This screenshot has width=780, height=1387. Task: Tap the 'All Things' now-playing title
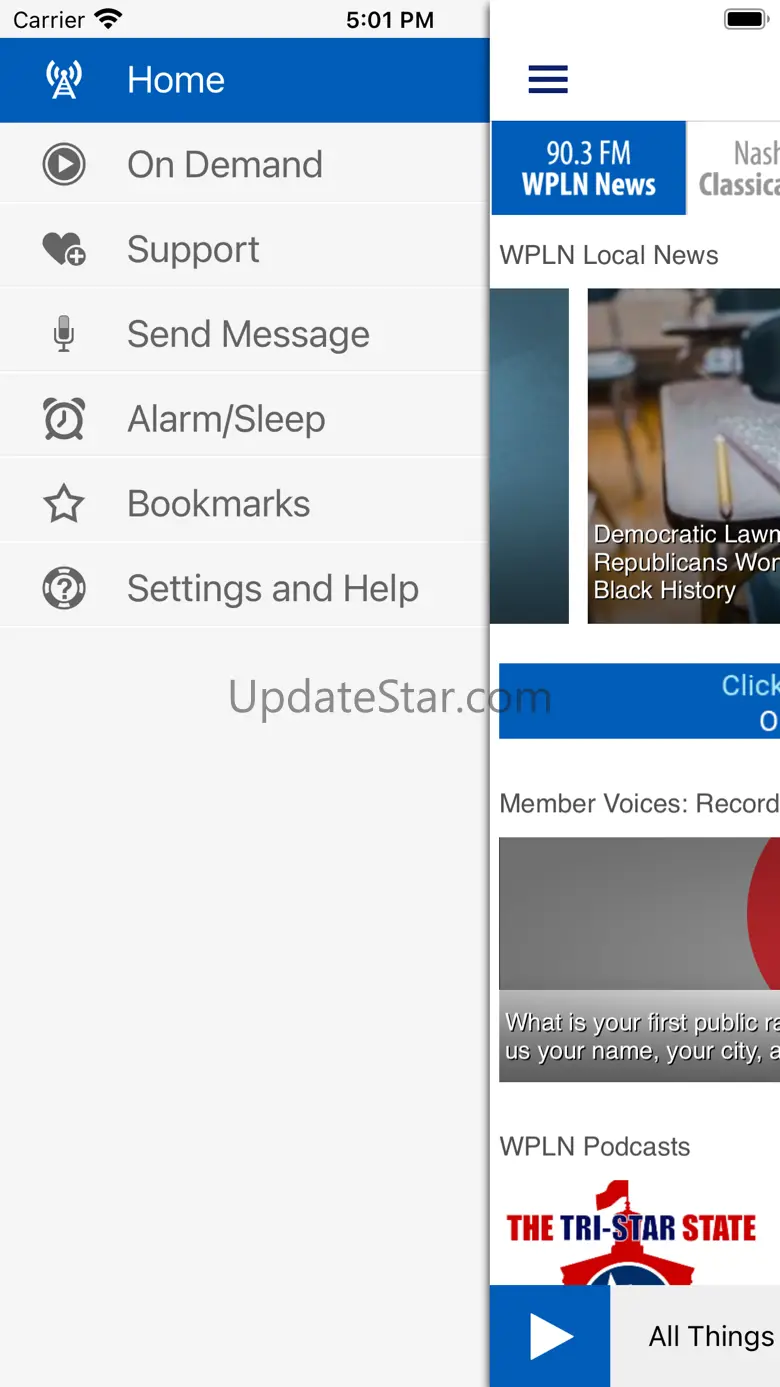(712, 1336)
